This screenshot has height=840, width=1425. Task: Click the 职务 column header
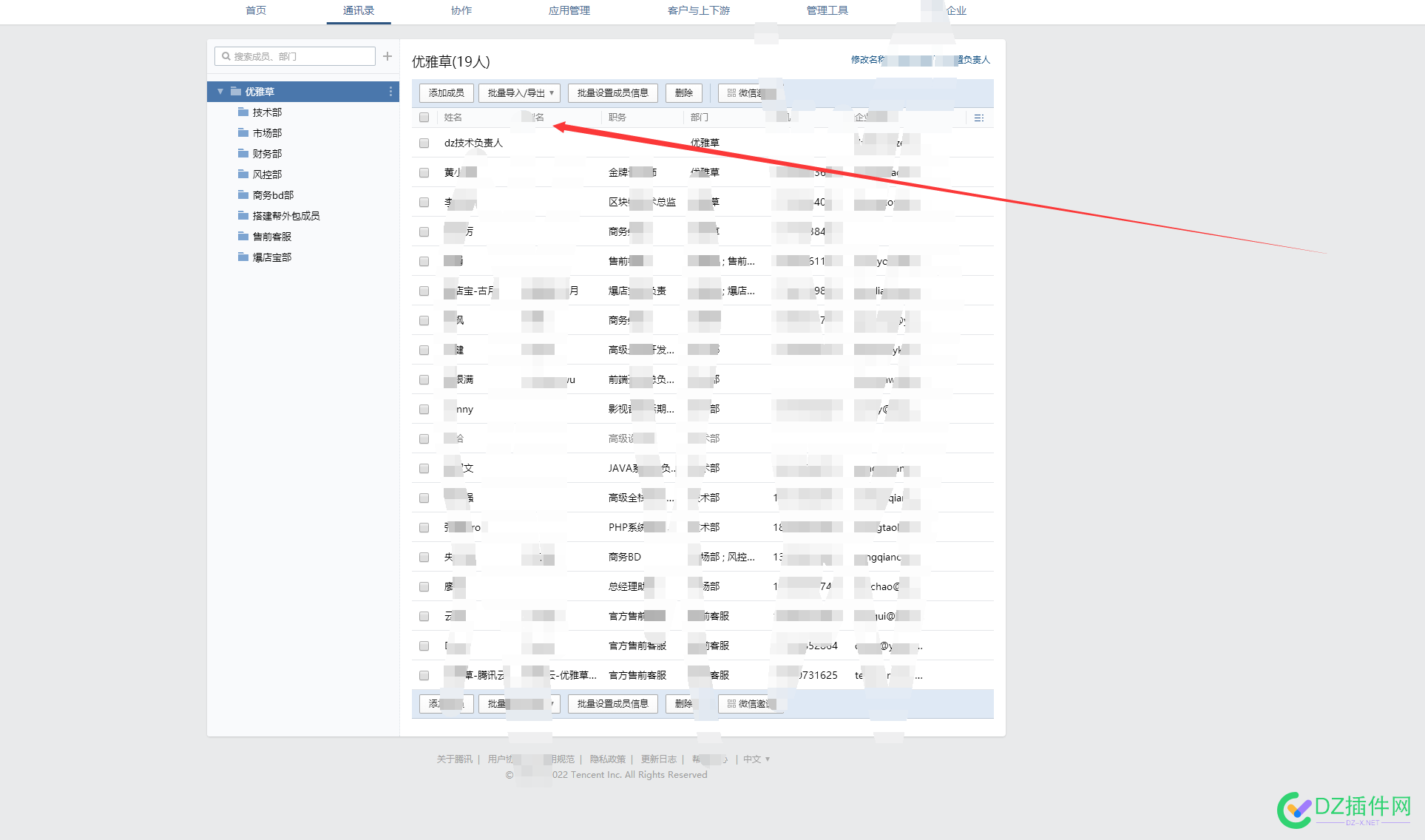(617, 118)
